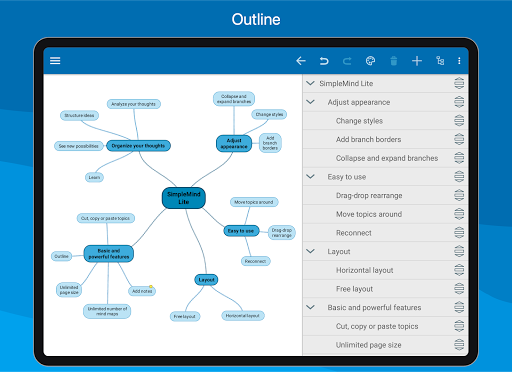The height and width of the screenshot is (372, 512).
Task: Open the three-dot overflow menu
Action: tap(459, 61)
